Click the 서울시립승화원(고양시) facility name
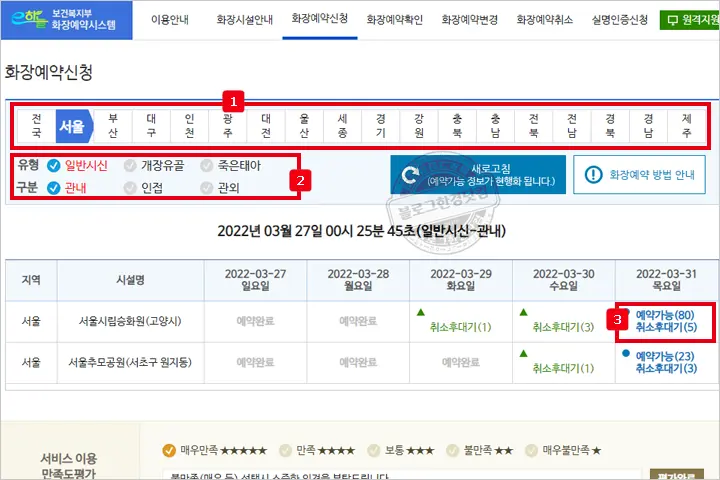 [130, 321]
